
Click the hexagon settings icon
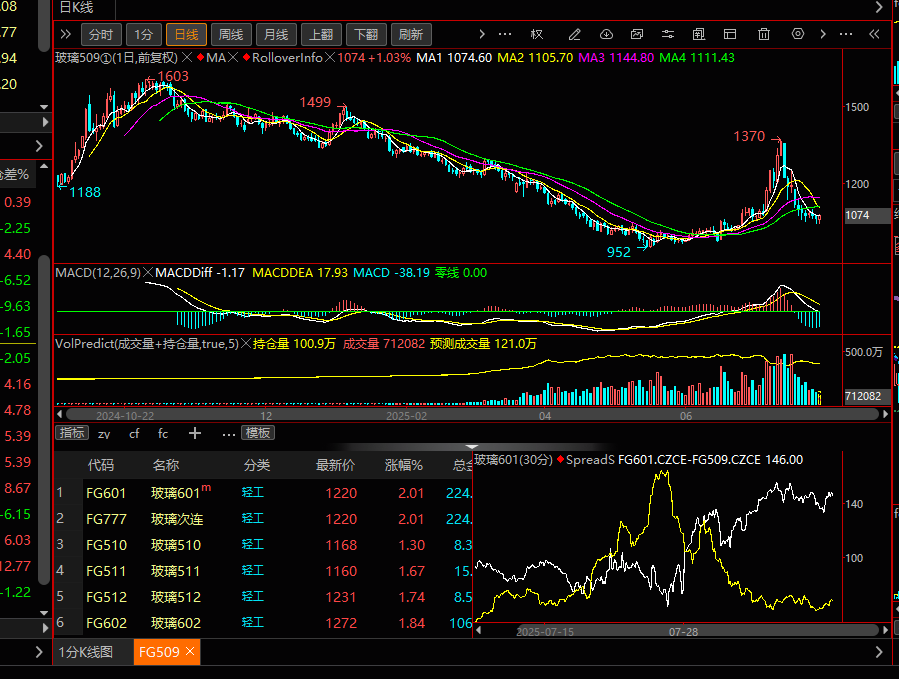pos(797,34)
